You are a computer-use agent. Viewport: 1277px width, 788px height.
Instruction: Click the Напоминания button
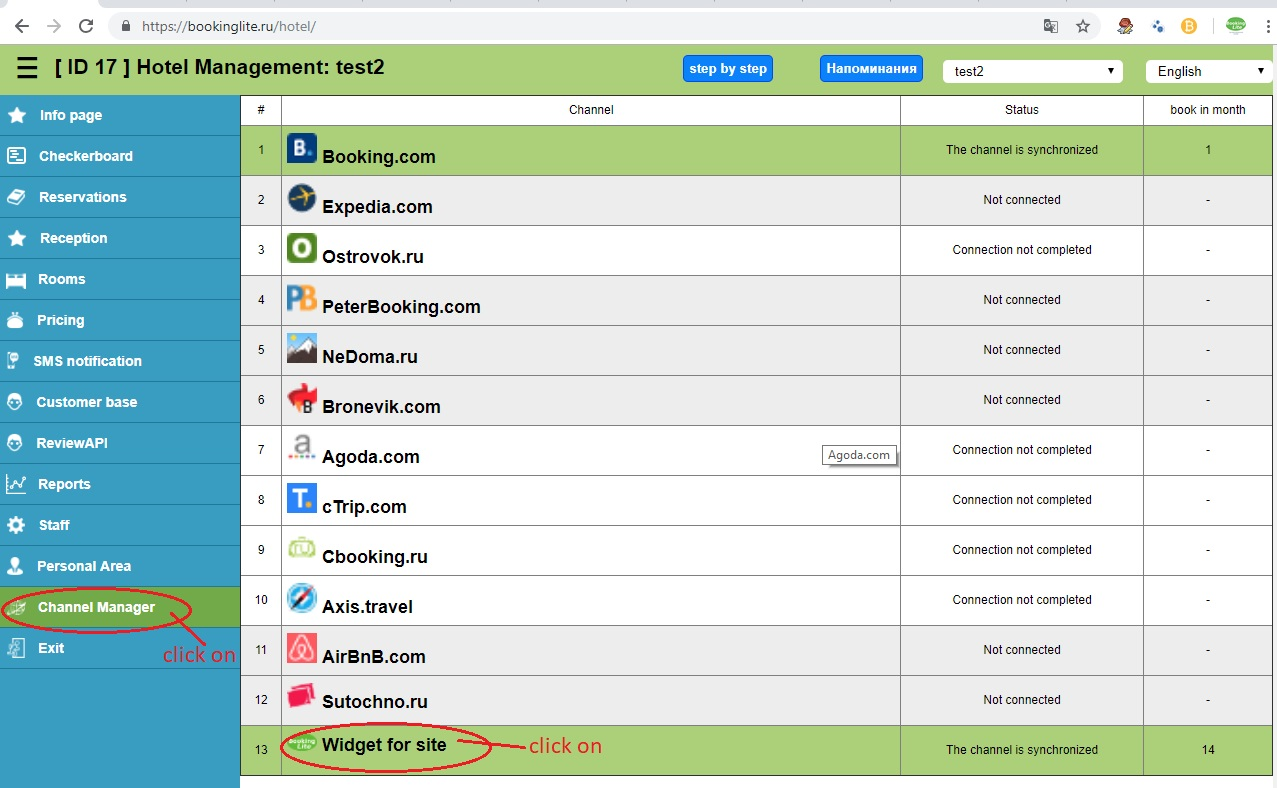coord(871,69)
